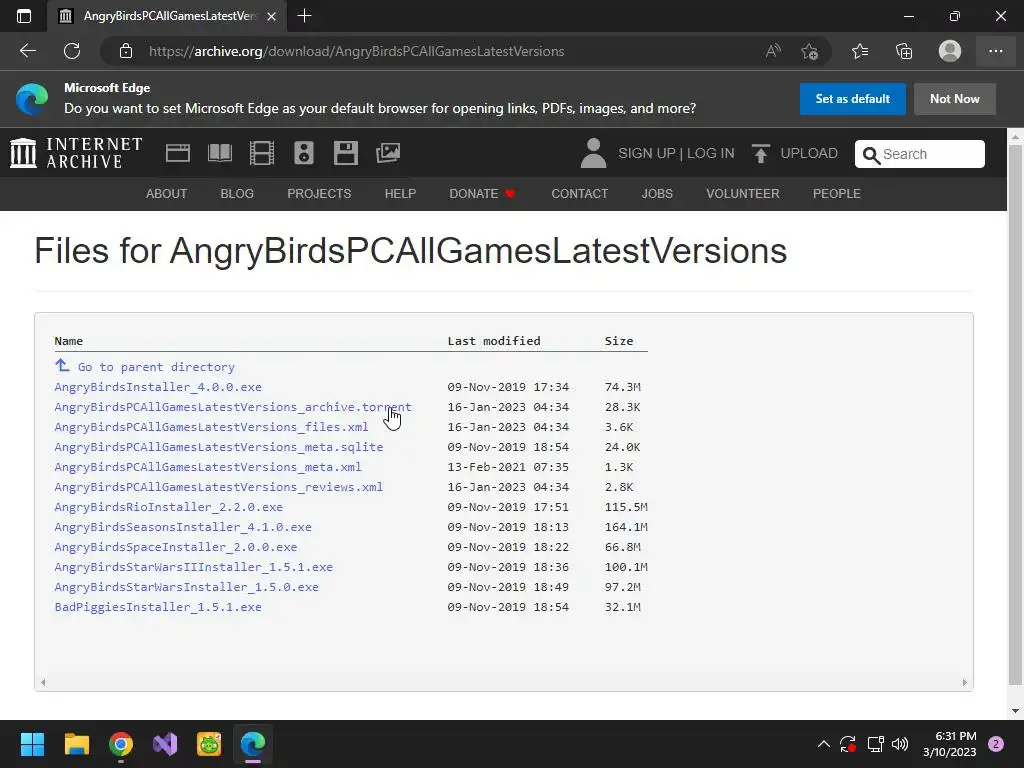
Task: Open the _meta.sqlite link
Action: 219,447
